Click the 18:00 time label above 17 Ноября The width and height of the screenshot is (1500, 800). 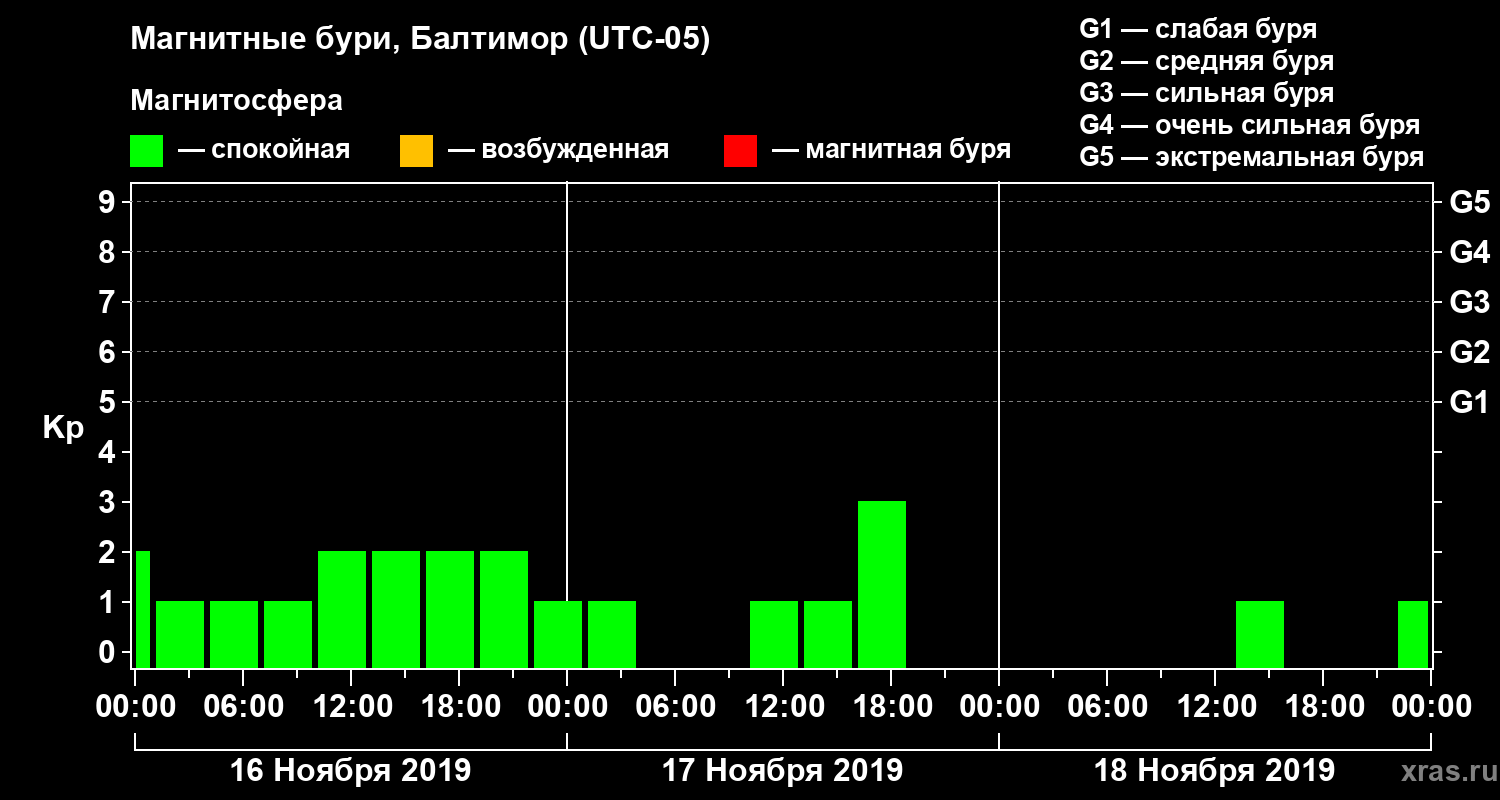coord(891,707)
